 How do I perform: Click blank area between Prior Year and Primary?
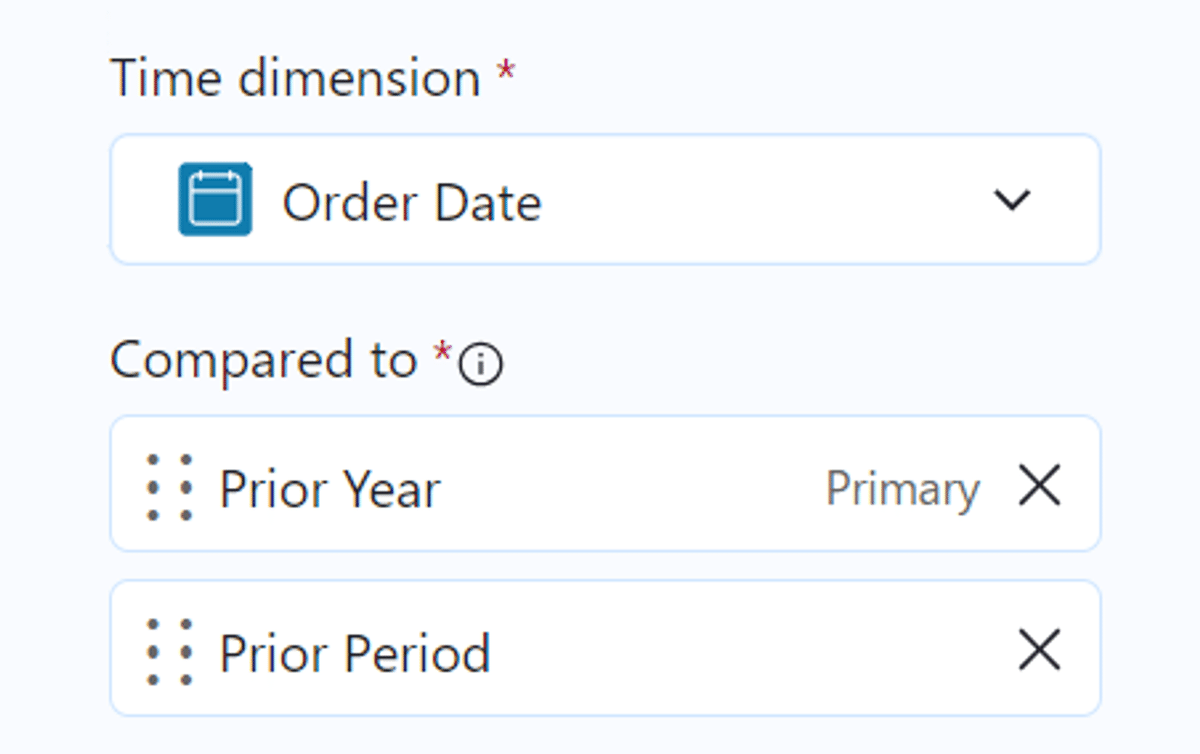tap(630, 488)
